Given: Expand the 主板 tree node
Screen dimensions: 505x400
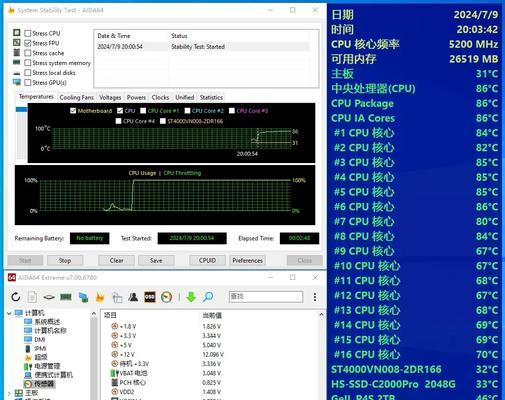Looking at the screenshot, I should (x=9, y=393).
